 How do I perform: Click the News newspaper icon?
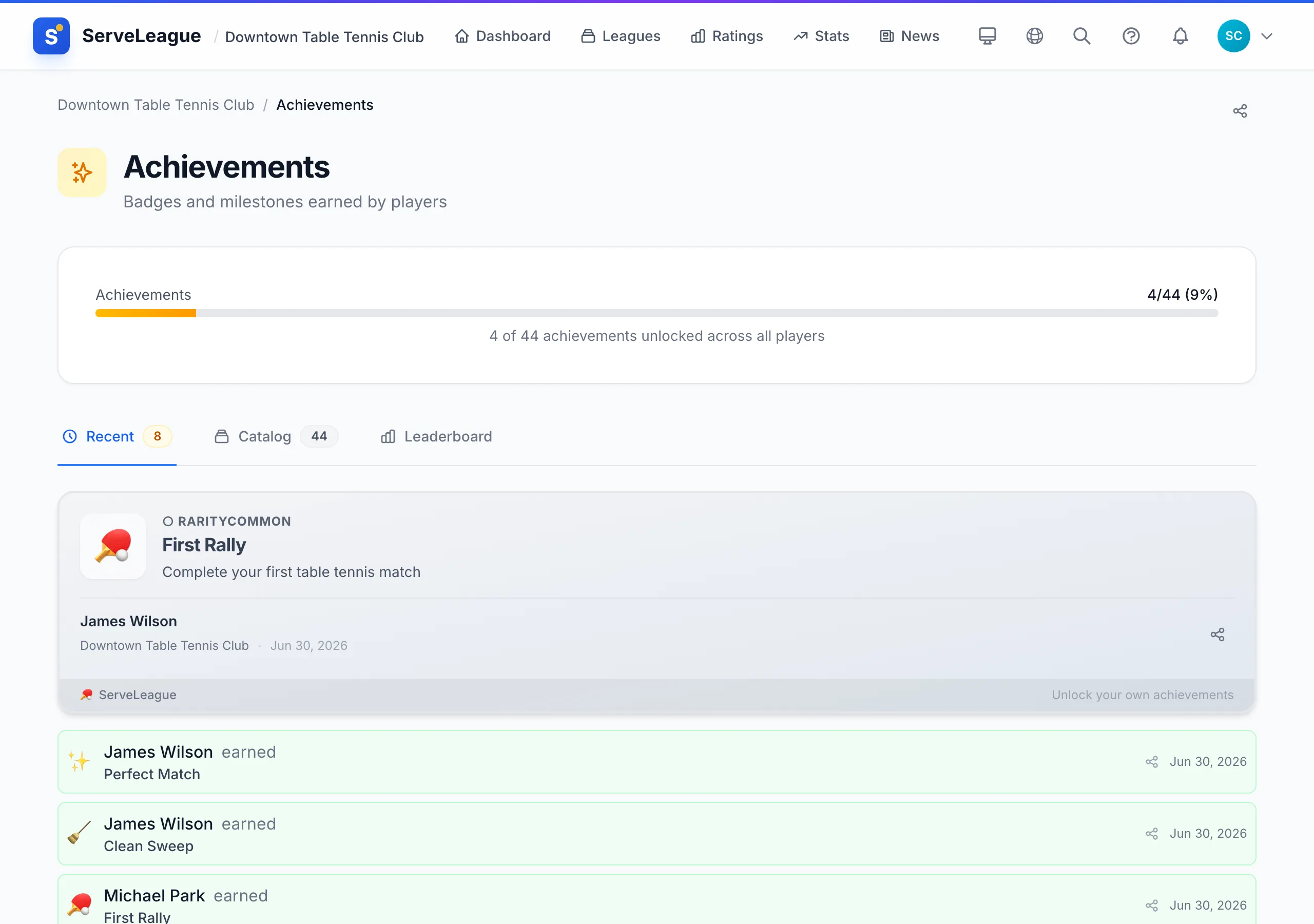tap(886, 36)
